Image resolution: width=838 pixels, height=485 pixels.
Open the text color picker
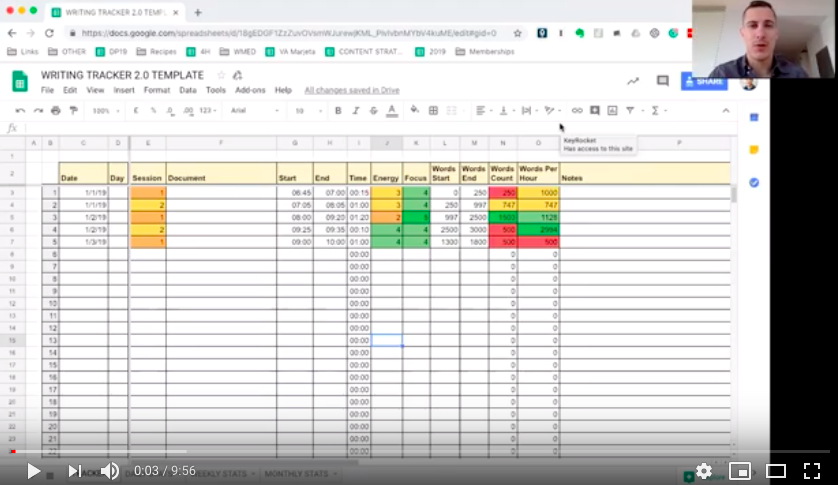(x=392, y=111)
